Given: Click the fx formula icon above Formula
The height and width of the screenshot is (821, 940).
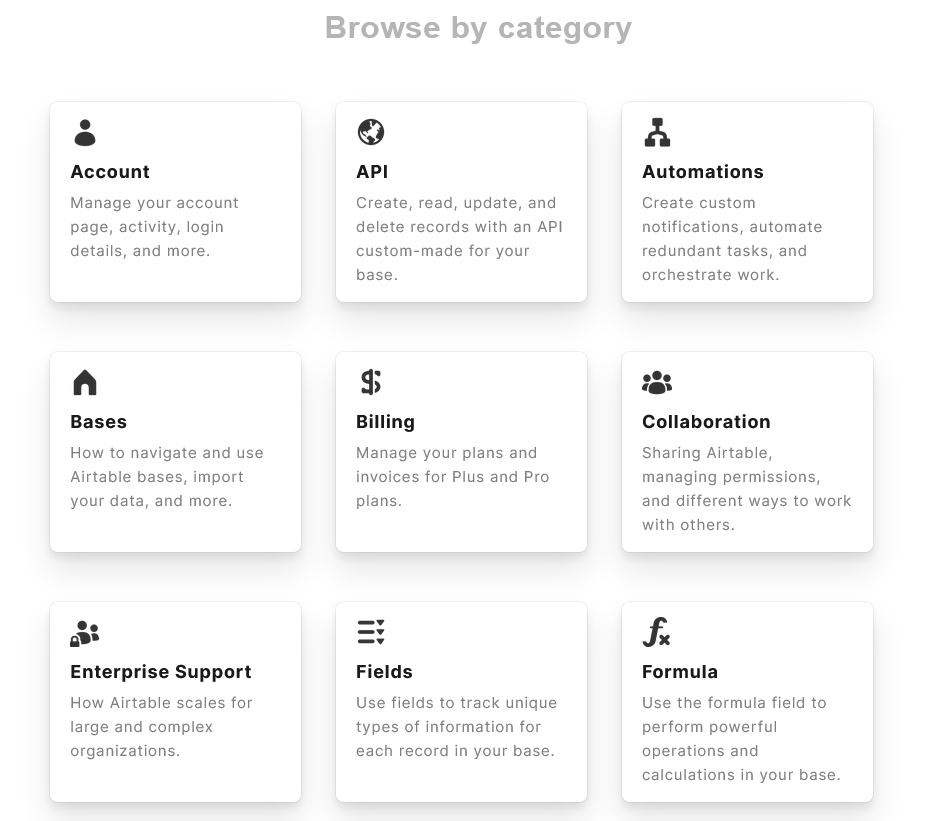Looking at the screenshot, I should click(657, 632).
